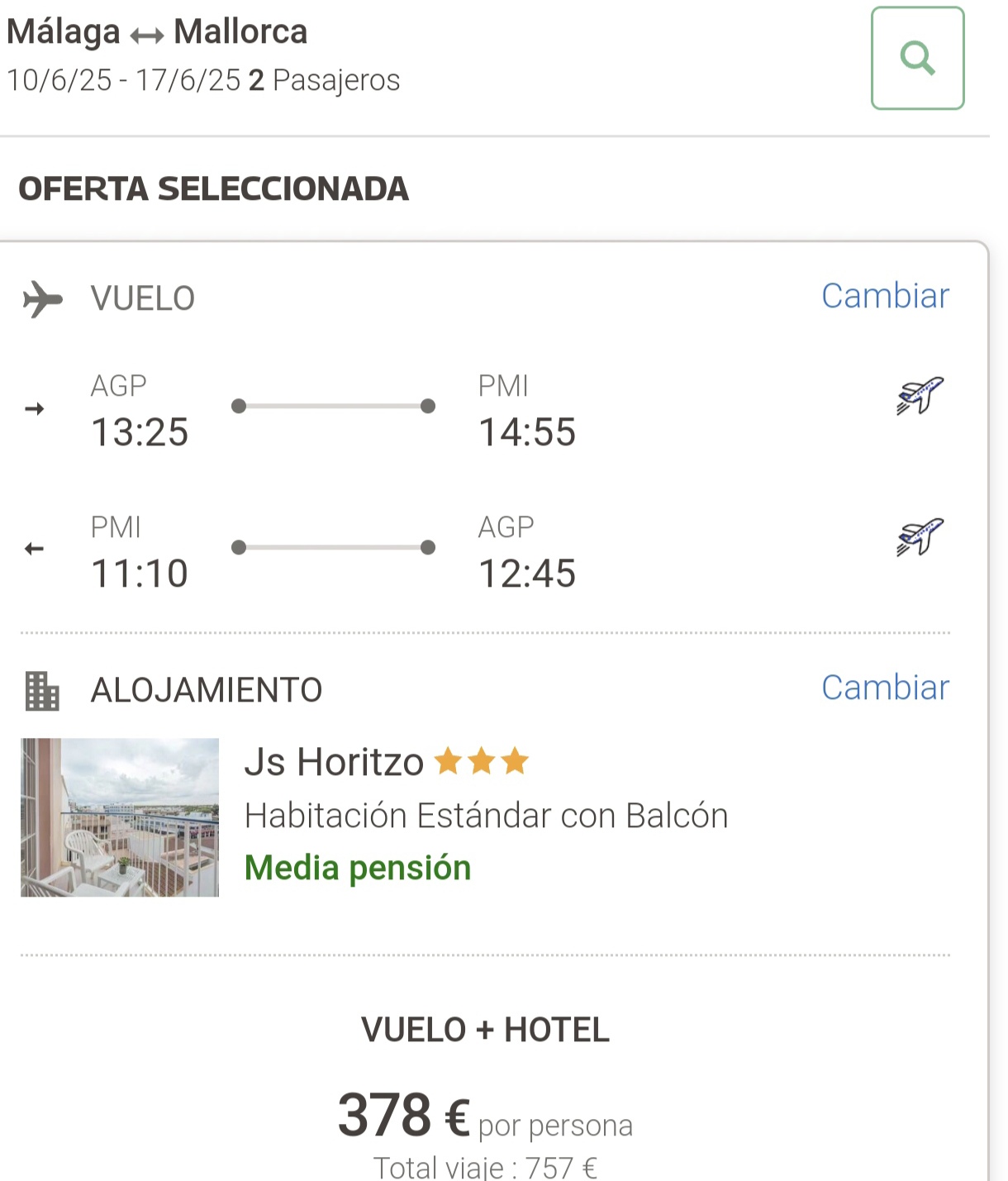This screenshot has height=1181, width=1008.
Task: Click the return left arrow icon
Action: pos(34,549)
